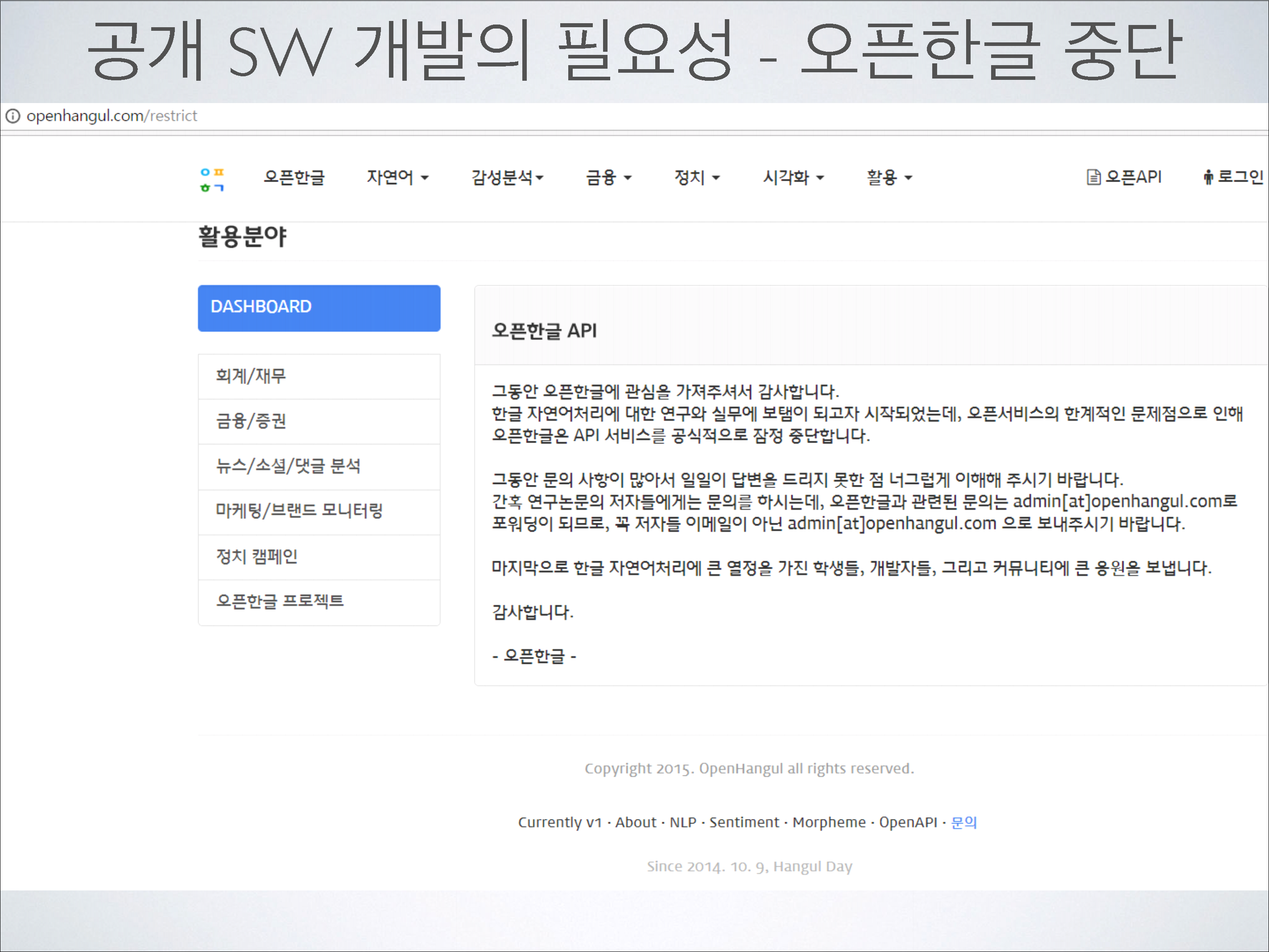Open the 정치 dropdown menu
The height and width of the screenshot is (952, 1269).
[x=696, y=177]
